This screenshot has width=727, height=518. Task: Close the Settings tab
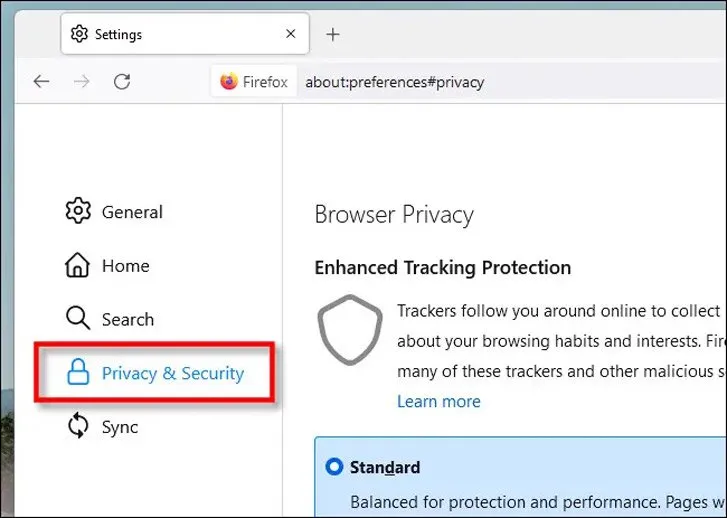point(291,34)
